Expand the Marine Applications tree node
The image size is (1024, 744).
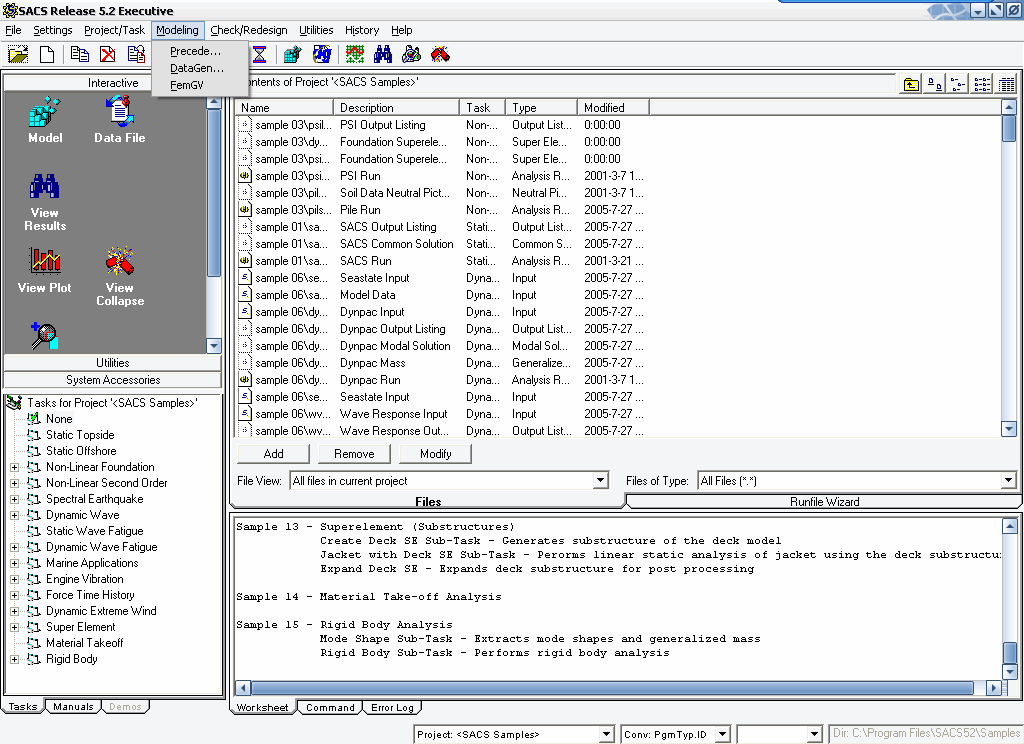pos(14,563)
